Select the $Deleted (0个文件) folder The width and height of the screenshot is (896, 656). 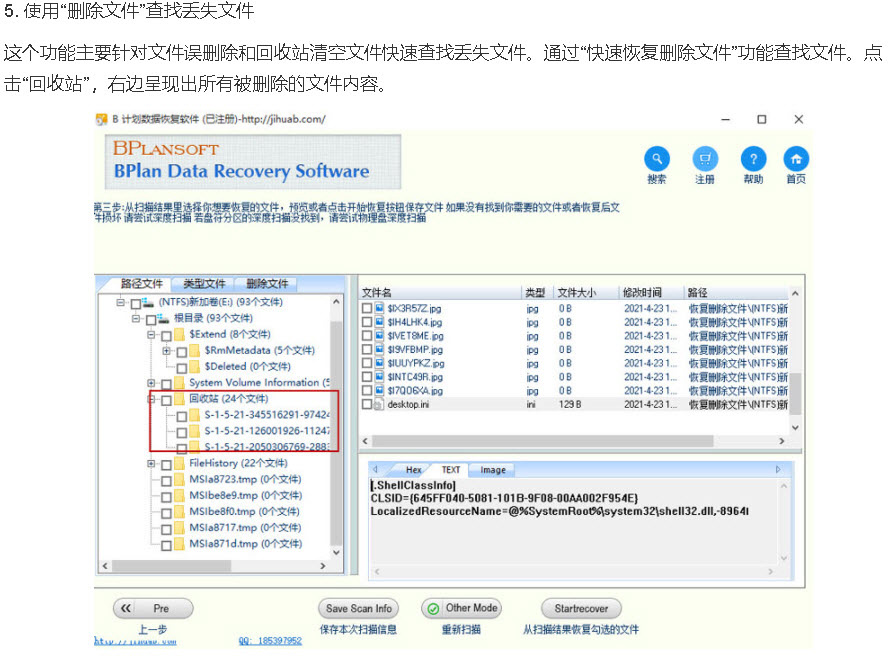247,366
